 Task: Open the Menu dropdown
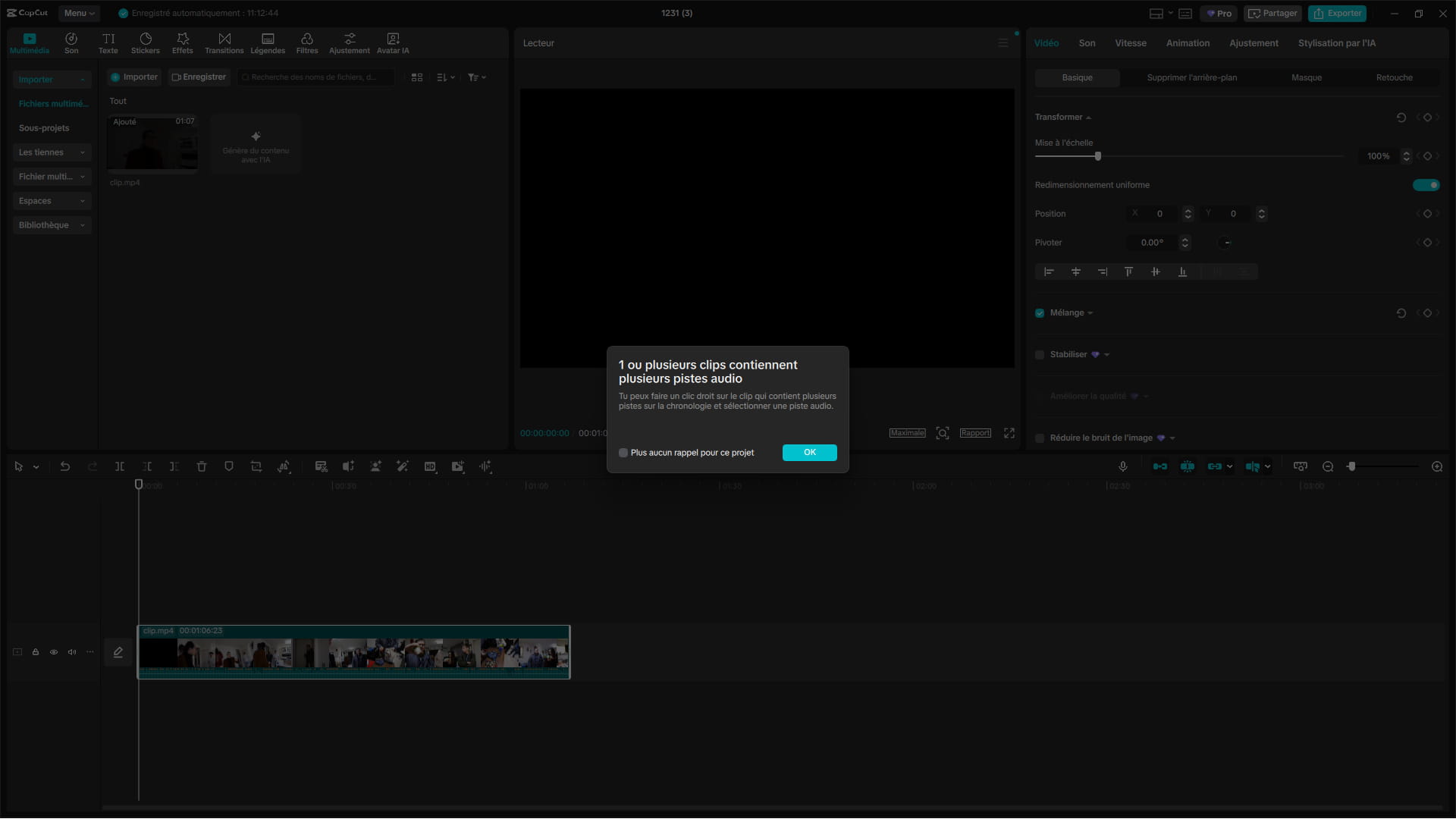pyautogui.click(x=79, y=13)
